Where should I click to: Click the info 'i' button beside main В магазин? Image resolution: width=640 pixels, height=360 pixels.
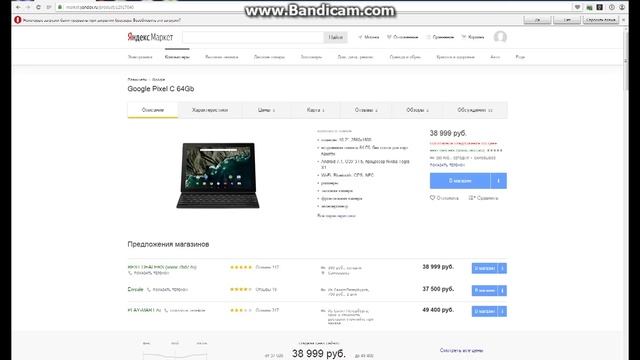point(498,181)
